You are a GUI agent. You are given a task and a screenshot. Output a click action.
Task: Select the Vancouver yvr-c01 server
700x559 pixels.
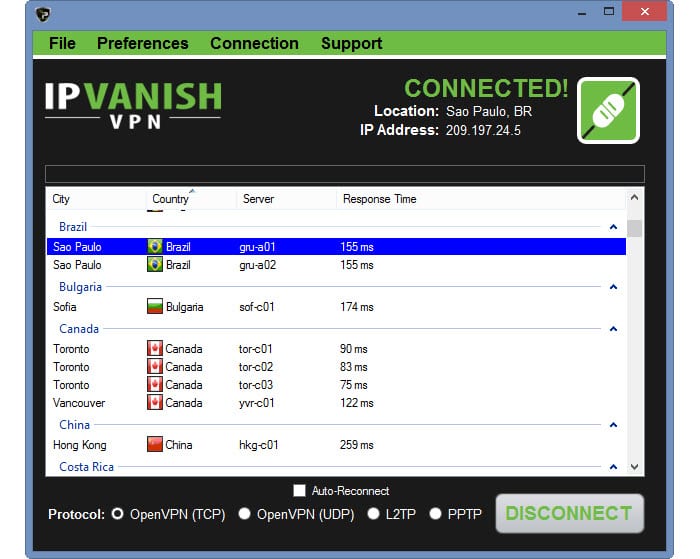pyautogui.click(x=336, y=402)
